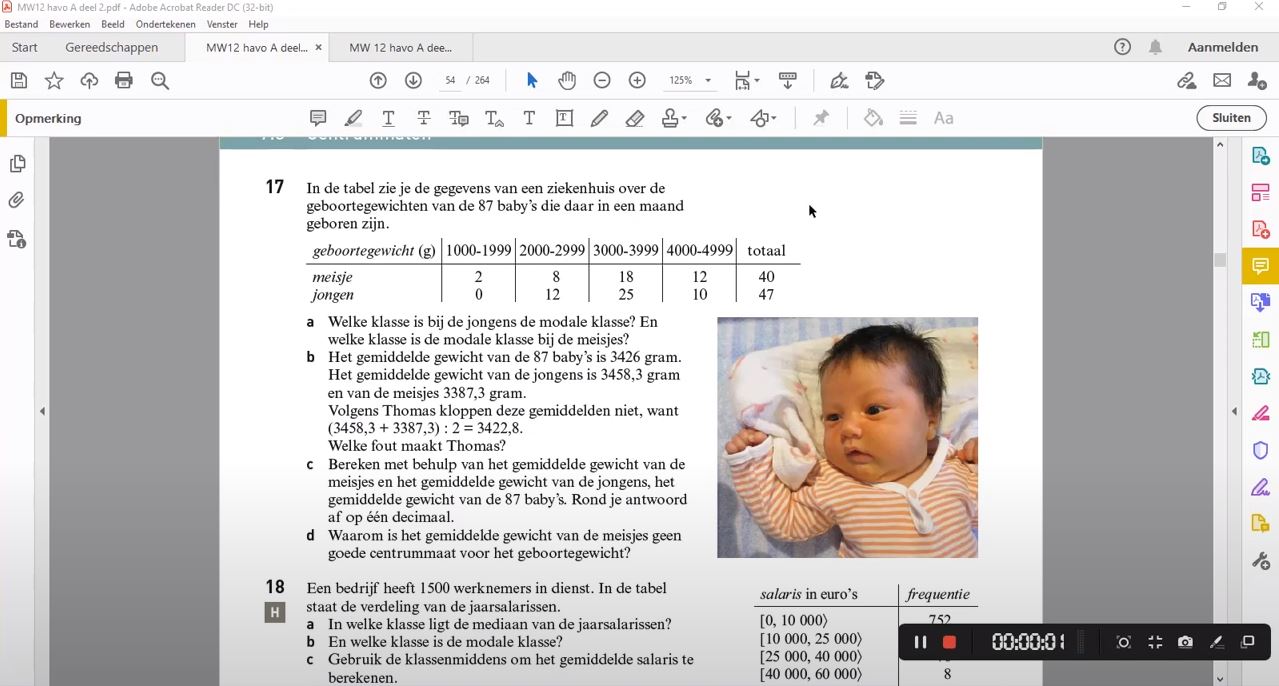Click the save file icon

click(19, 81)
